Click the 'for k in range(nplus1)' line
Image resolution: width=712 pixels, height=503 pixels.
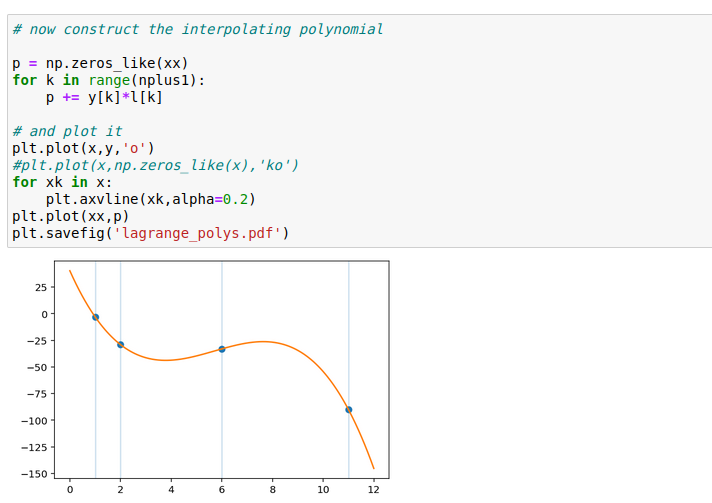[108, 80]
